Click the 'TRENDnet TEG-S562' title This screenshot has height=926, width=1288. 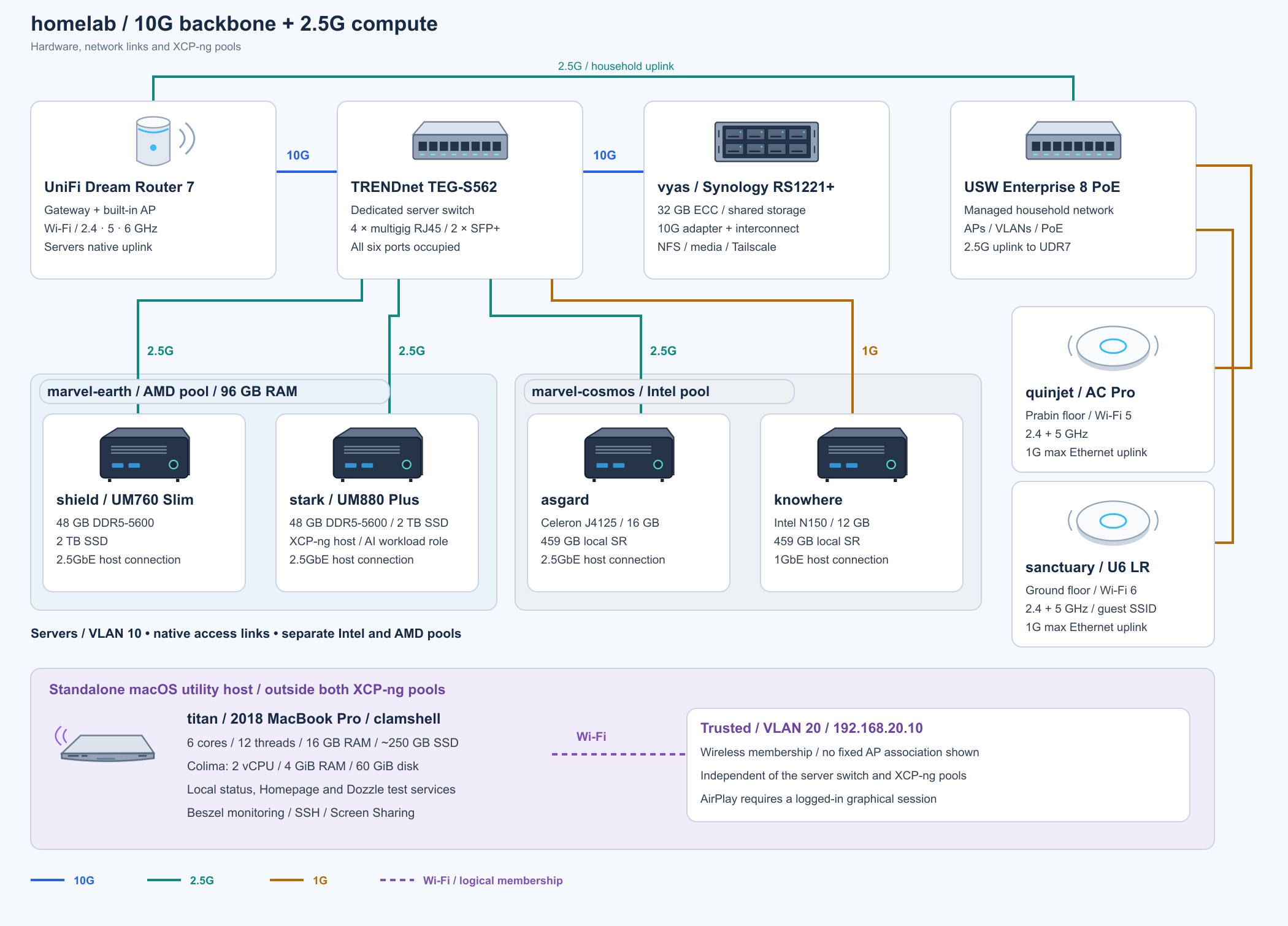pos(424,187)
